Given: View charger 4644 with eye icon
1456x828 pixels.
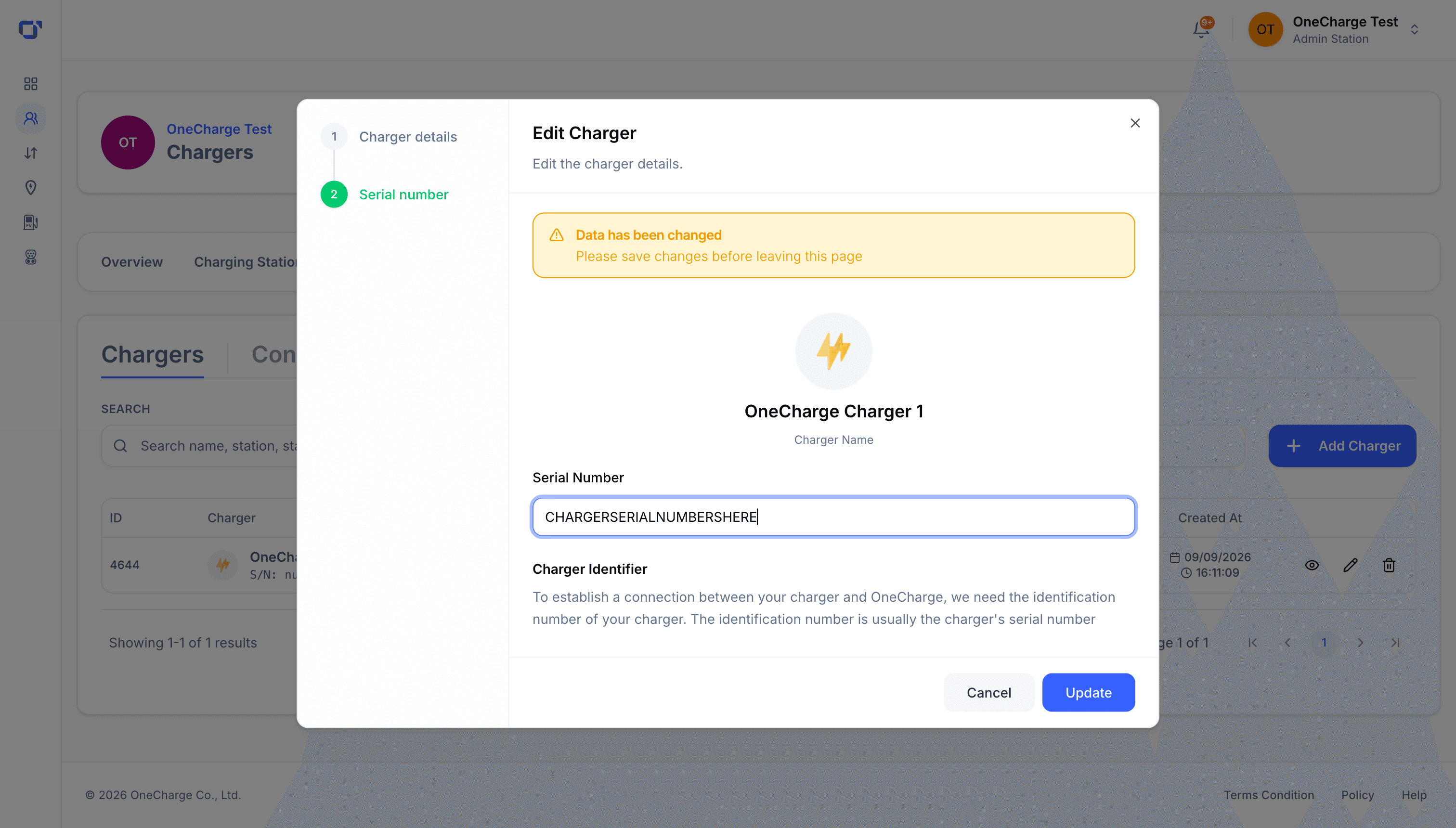Looking at the screenshot, I should coord(1312,565).
